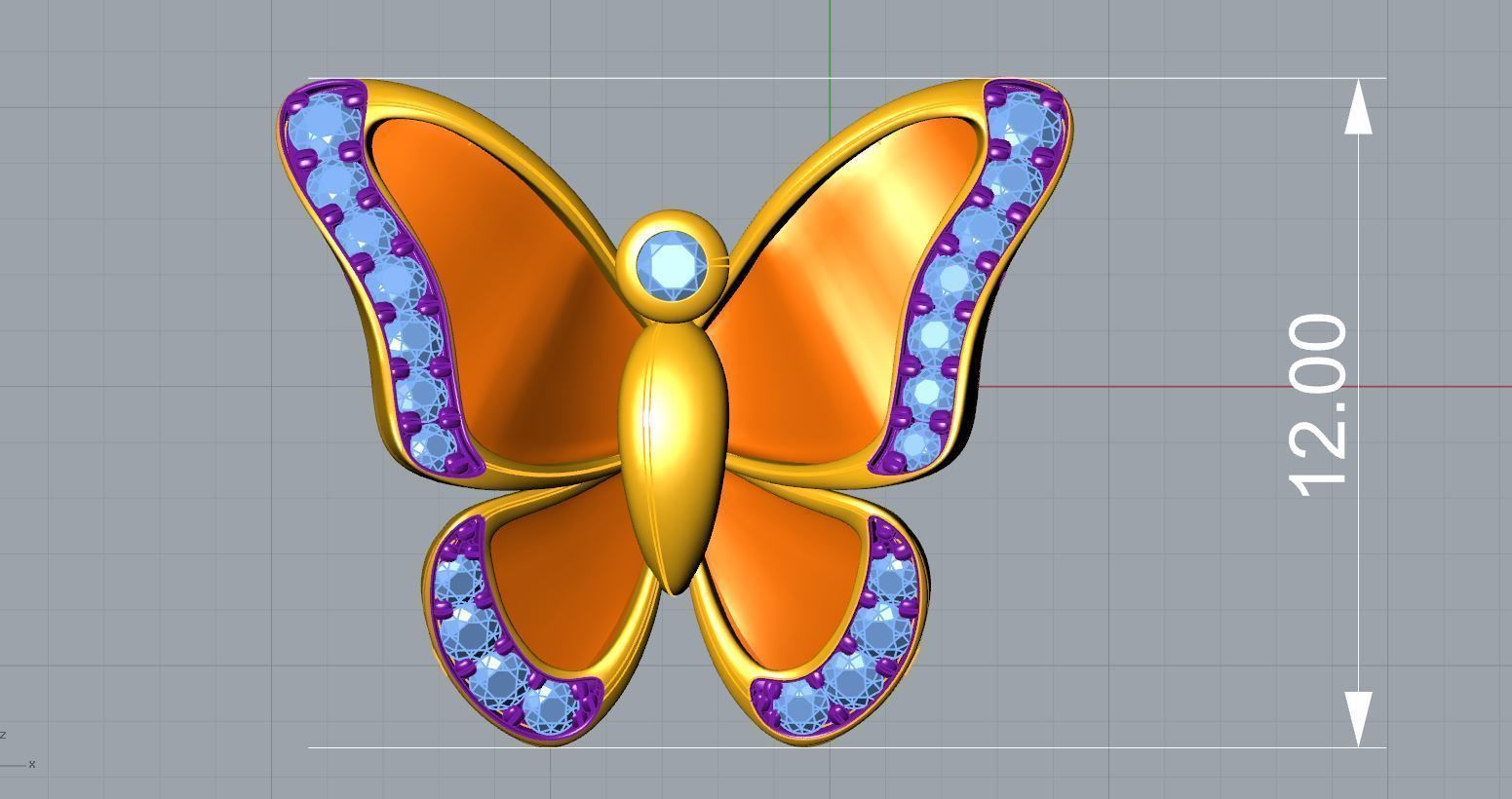Click the green Y axis line
1512x799 pixels.
point(830,39)
